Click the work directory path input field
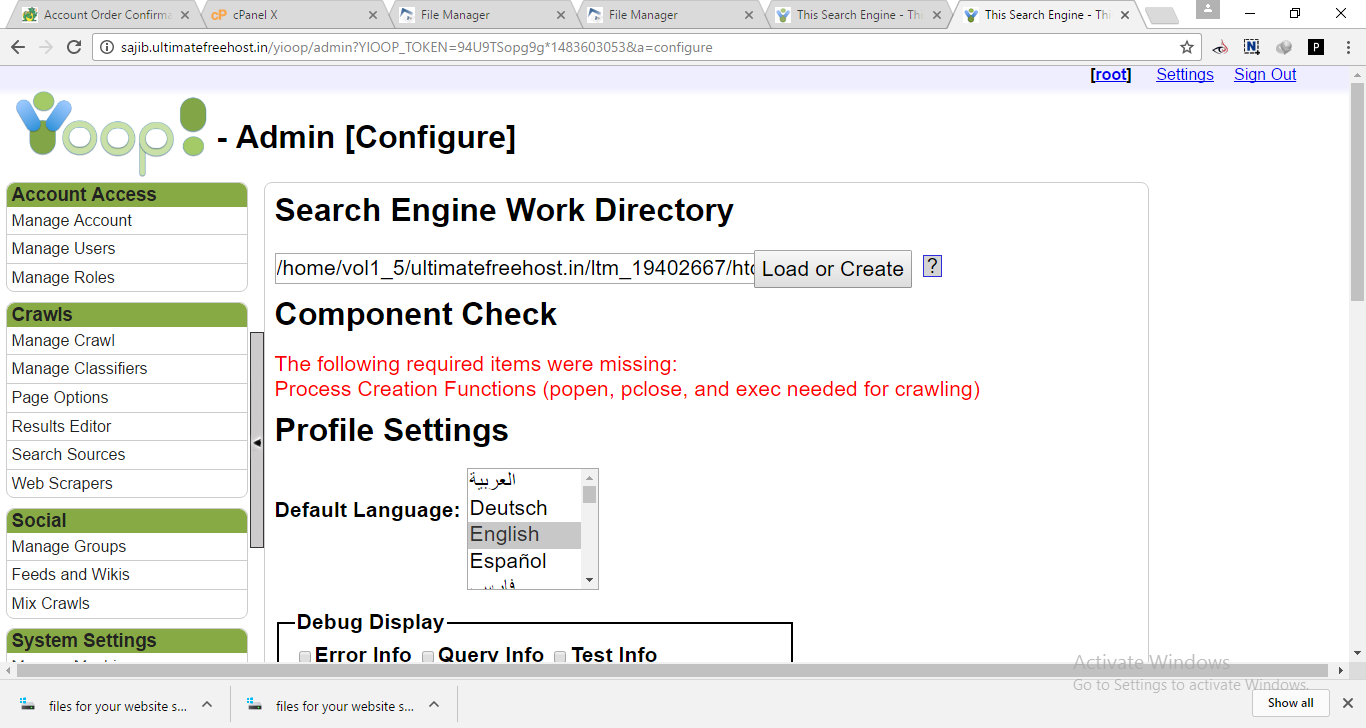Screen dimensions: 1366x728 pyautogui.click(x=514, y=268)
